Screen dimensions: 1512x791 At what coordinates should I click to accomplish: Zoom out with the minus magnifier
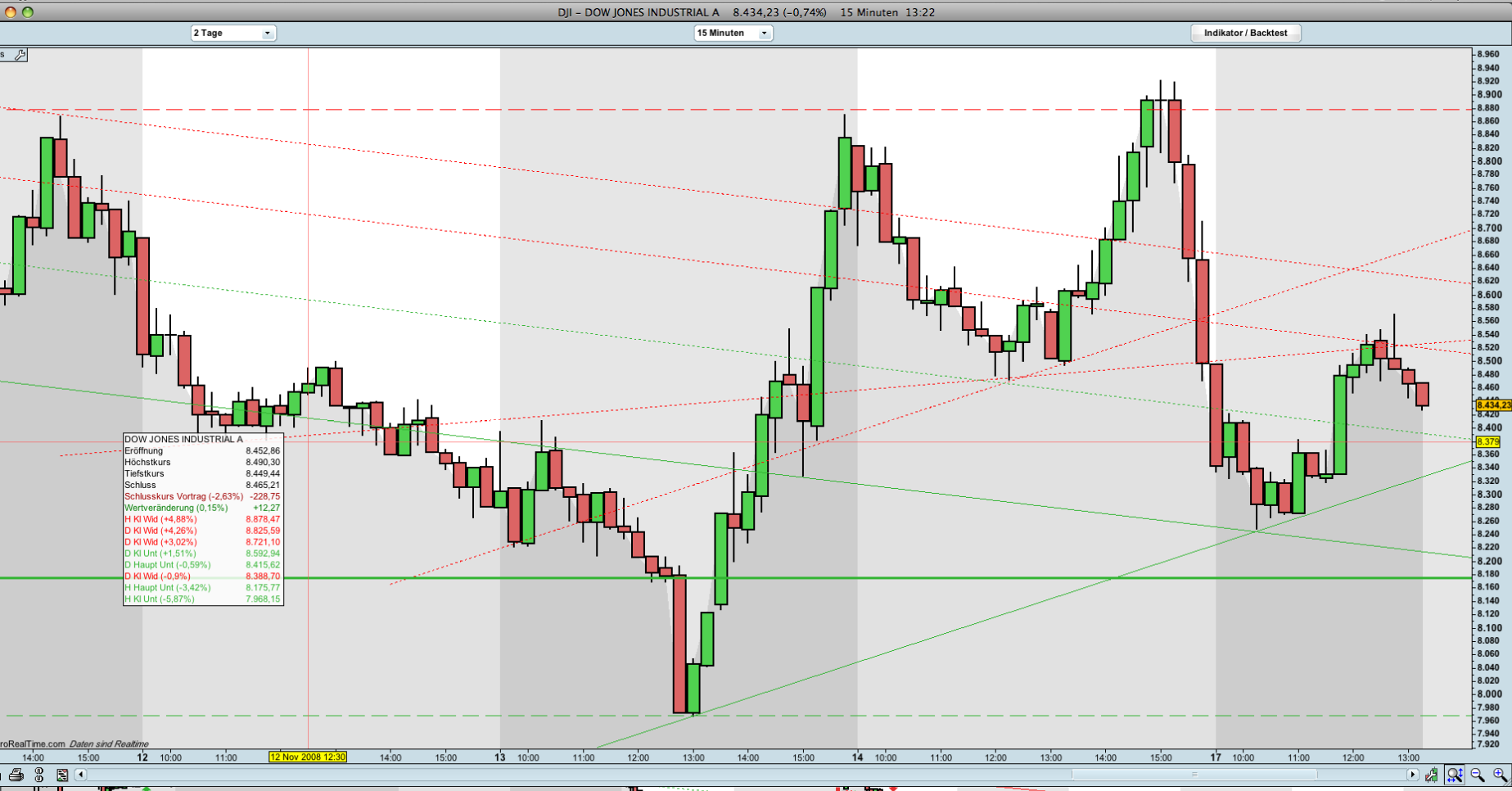click(1478, 775)
